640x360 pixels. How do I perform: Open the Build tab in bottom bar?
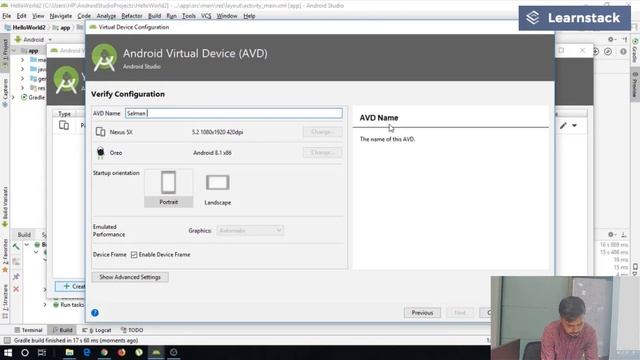tap(62, 330)
